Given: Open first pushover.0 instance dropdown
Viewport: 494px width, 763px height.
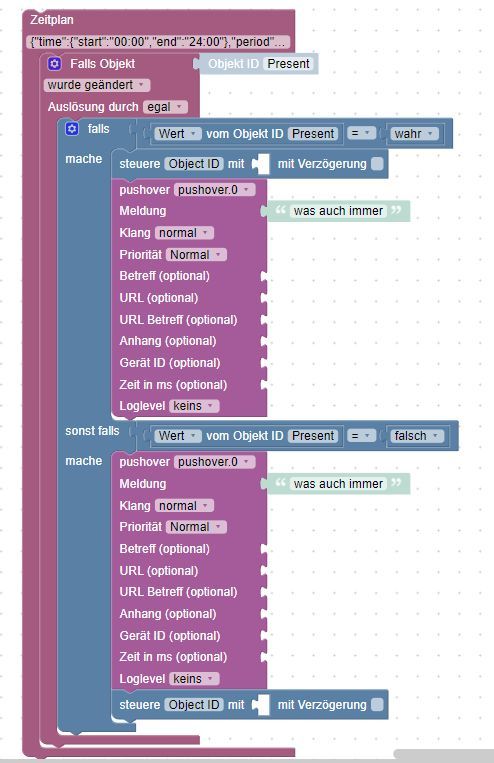Looking at the screenshot, I should (x=214, y=190).
